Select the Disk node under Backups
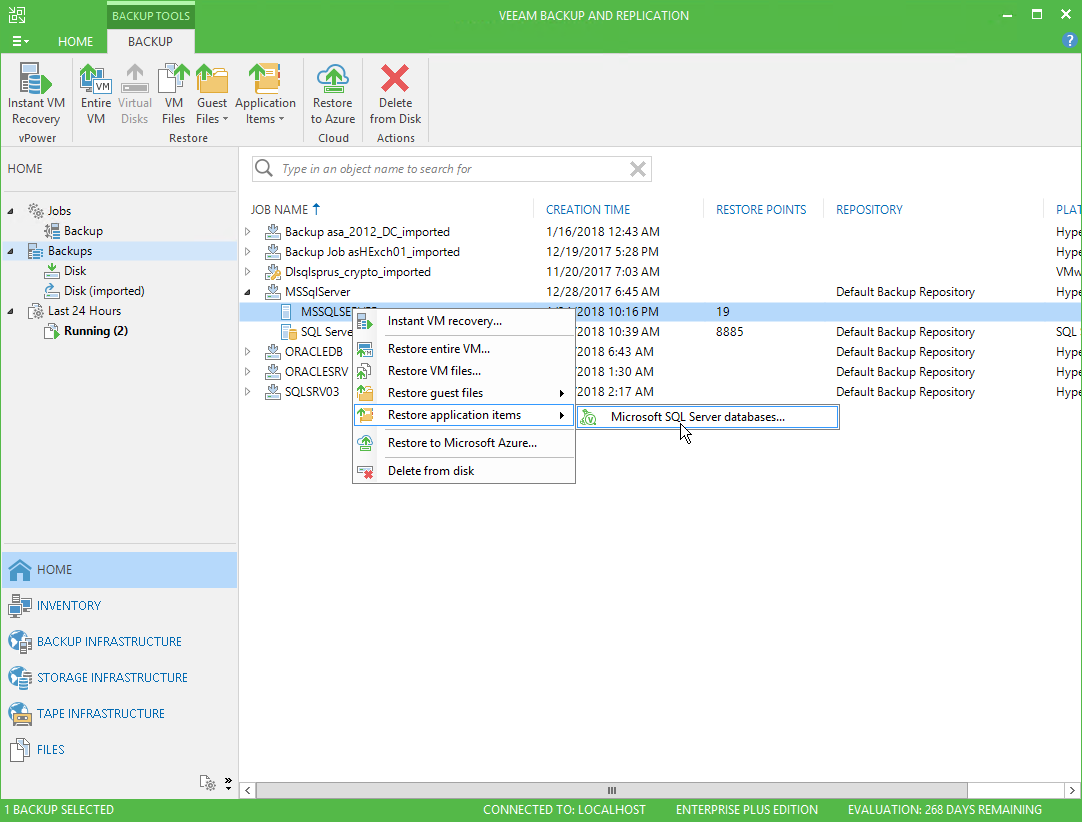This screenshot has width=1082, height=822. pyautogui.click(x=75, y=271)
